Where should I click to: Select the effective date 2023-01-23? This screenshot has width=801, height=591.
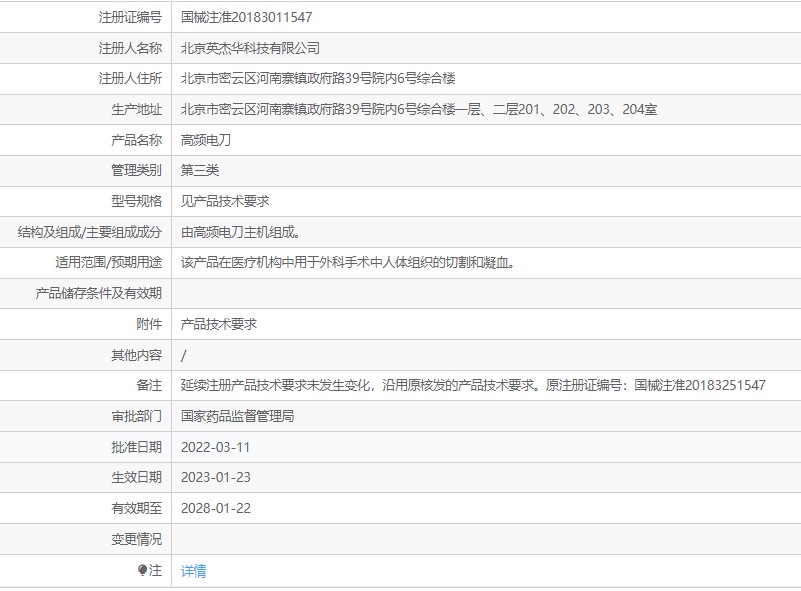216,478
